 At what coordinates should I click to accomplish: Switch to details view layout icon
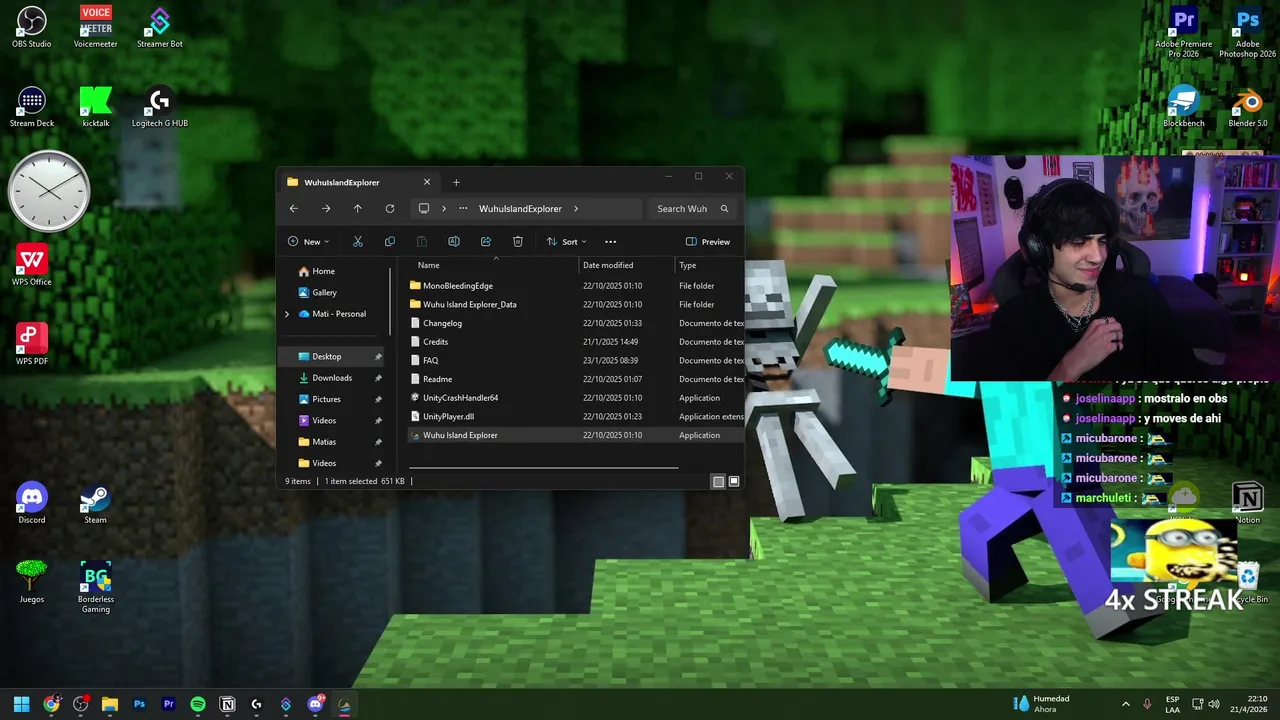(x=718, y=482)
